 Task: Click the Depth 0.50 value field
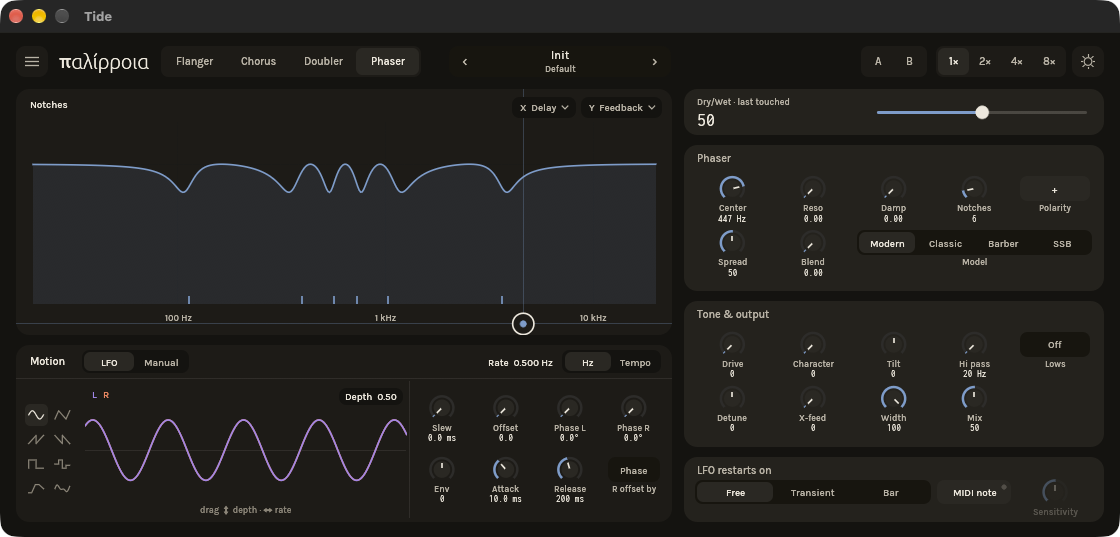click(x=371, y=397)
